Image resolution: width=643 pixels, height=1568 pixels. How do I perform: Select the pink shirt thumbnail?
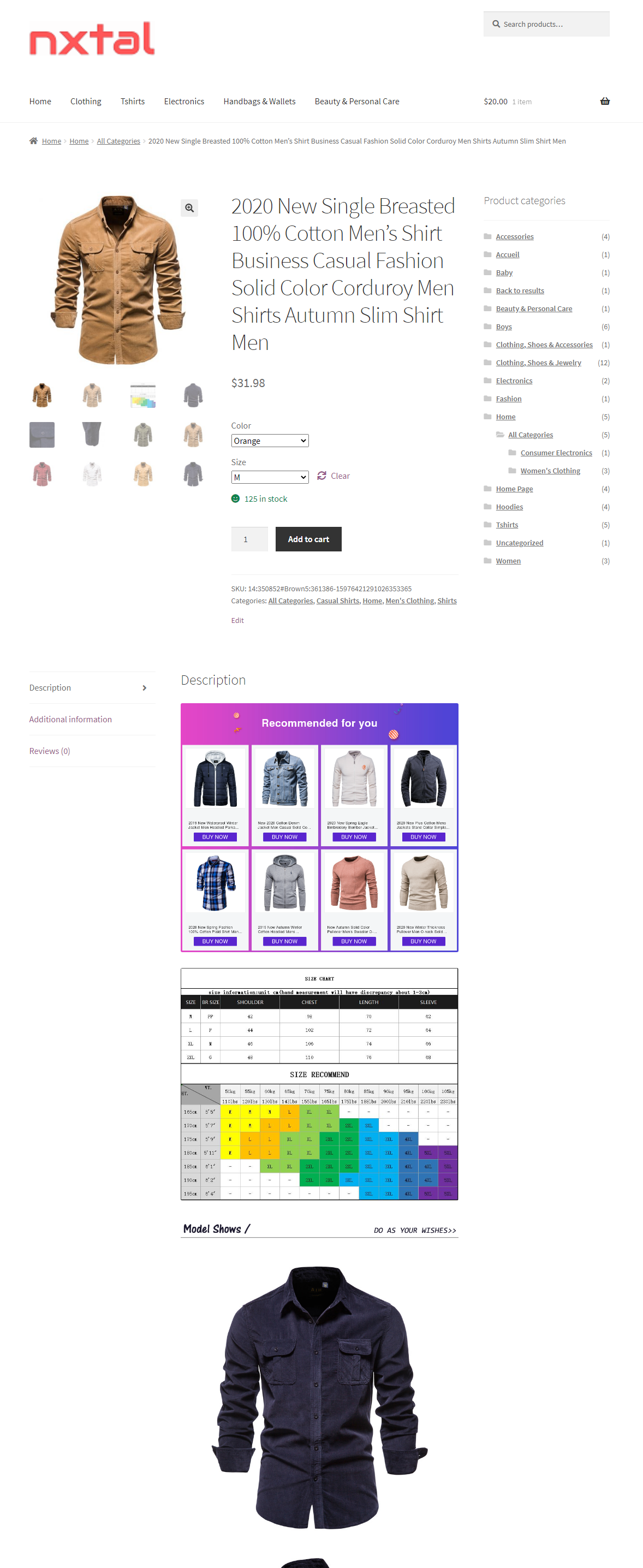[42, 473]
